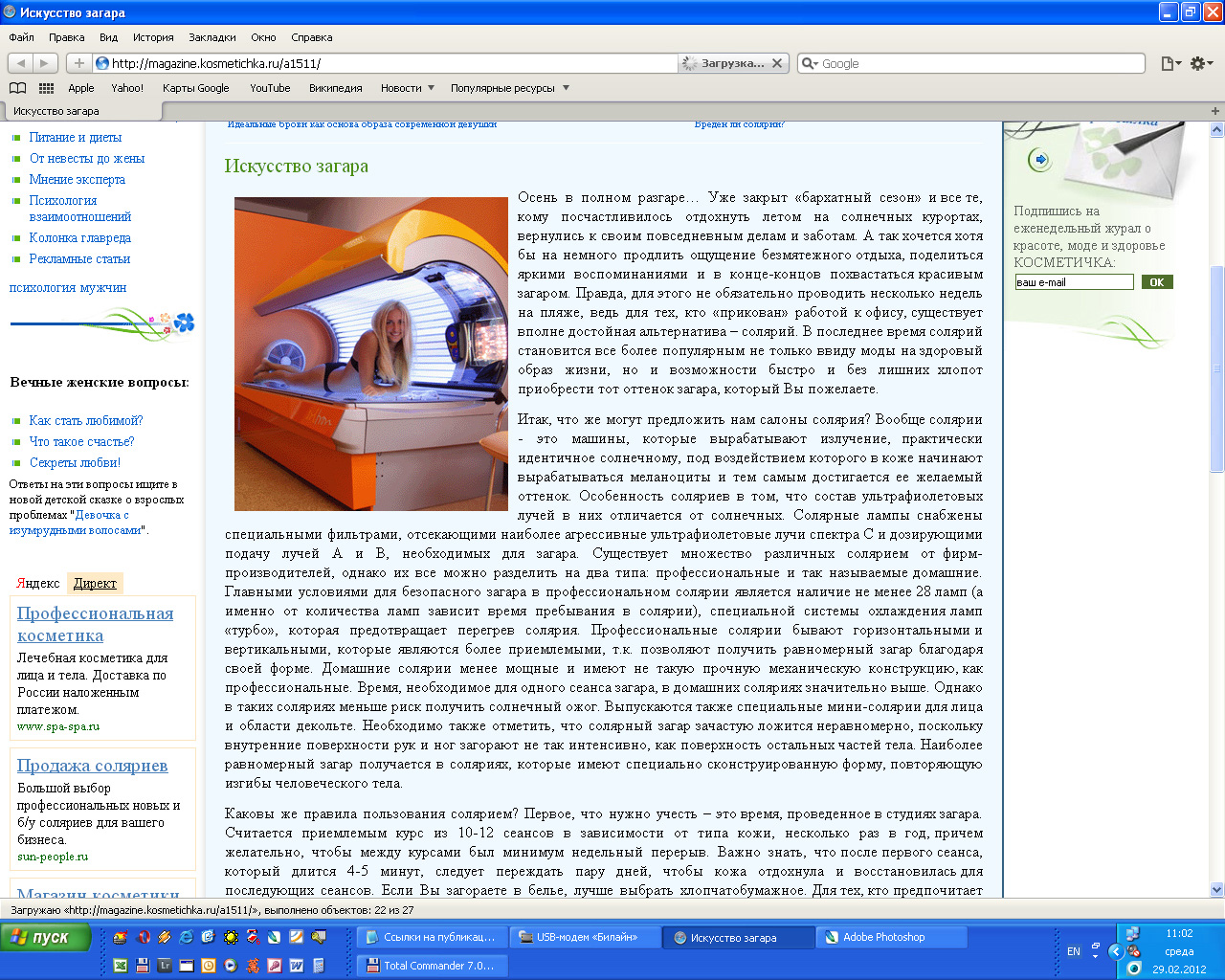Screen dimensions: 1225x980
Task: Open the Карты Google bookmark
Action: pyautogui.click(x=196, y=88)
